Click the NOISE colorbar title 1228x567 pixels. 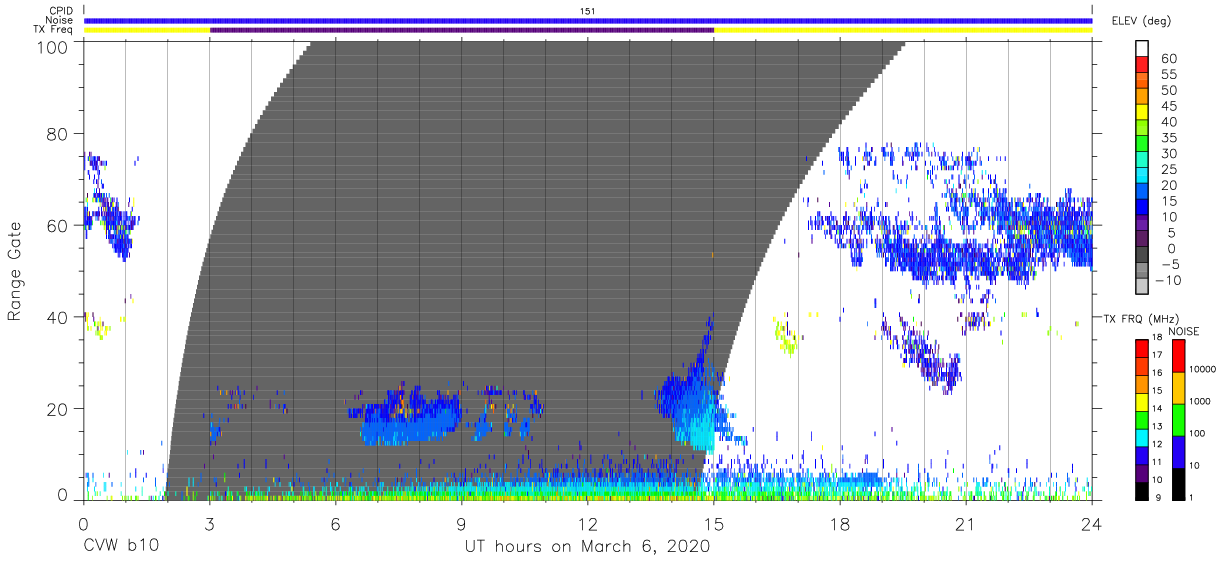1184,330
